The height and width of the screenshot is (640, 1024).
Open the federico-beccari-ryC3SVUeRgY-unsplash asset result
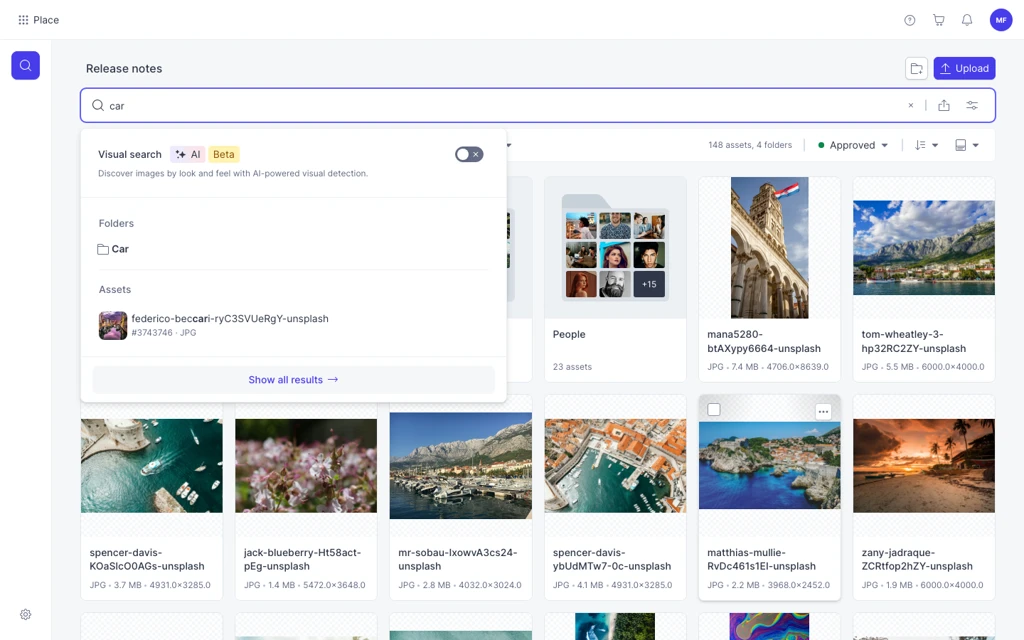pyautogui.click(x=293, y=325)
